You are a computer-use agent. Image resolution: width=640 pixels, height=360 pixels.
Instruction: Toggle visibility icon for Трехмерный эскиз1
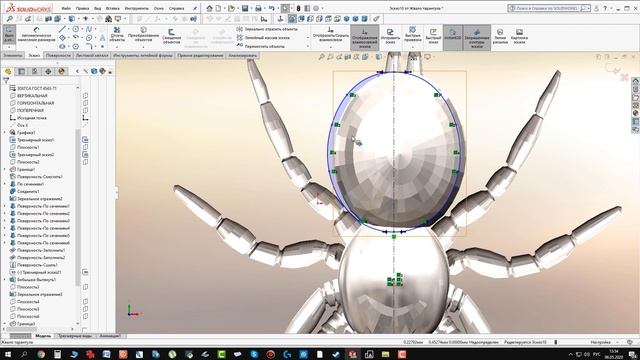pos(85,140)
